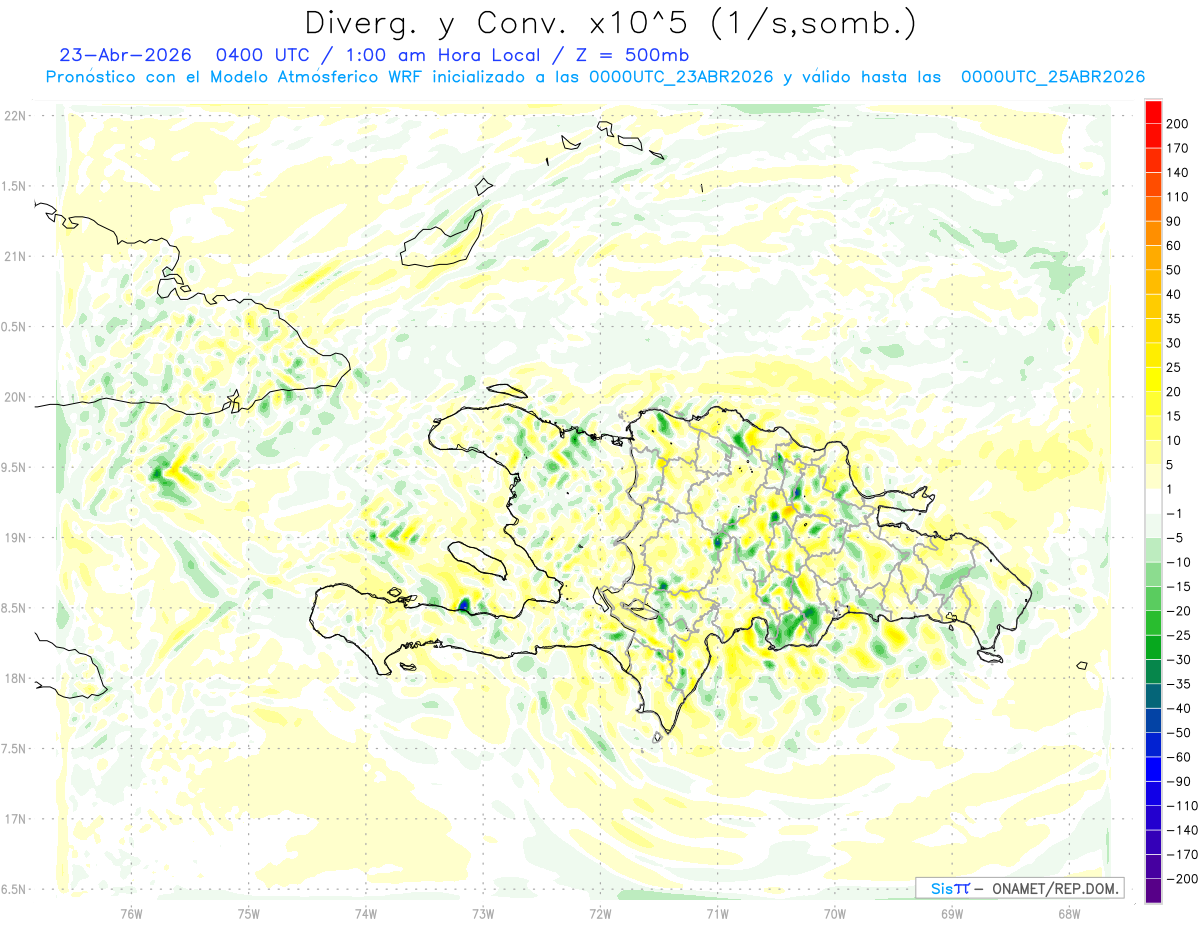Click the 22N latitude axis label
The height and width of the screenshot is (927, 1200).
click(16, 115)
